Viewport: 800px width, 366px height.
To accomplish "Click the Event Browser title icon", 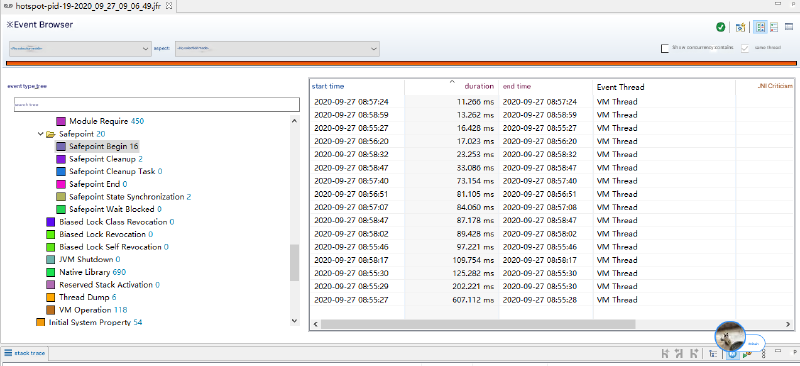I will [9, 25].
